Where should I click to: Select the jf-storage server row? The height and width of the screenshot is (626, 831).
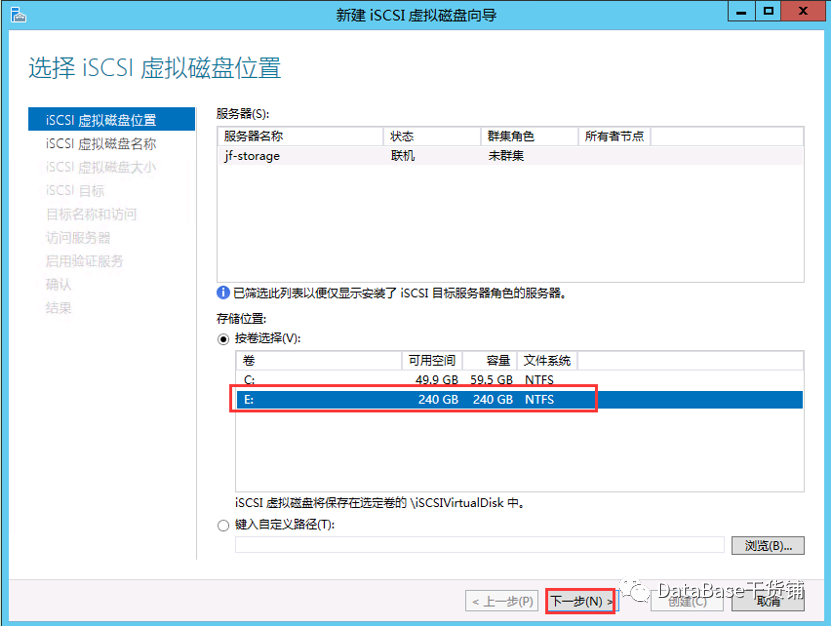510,156
